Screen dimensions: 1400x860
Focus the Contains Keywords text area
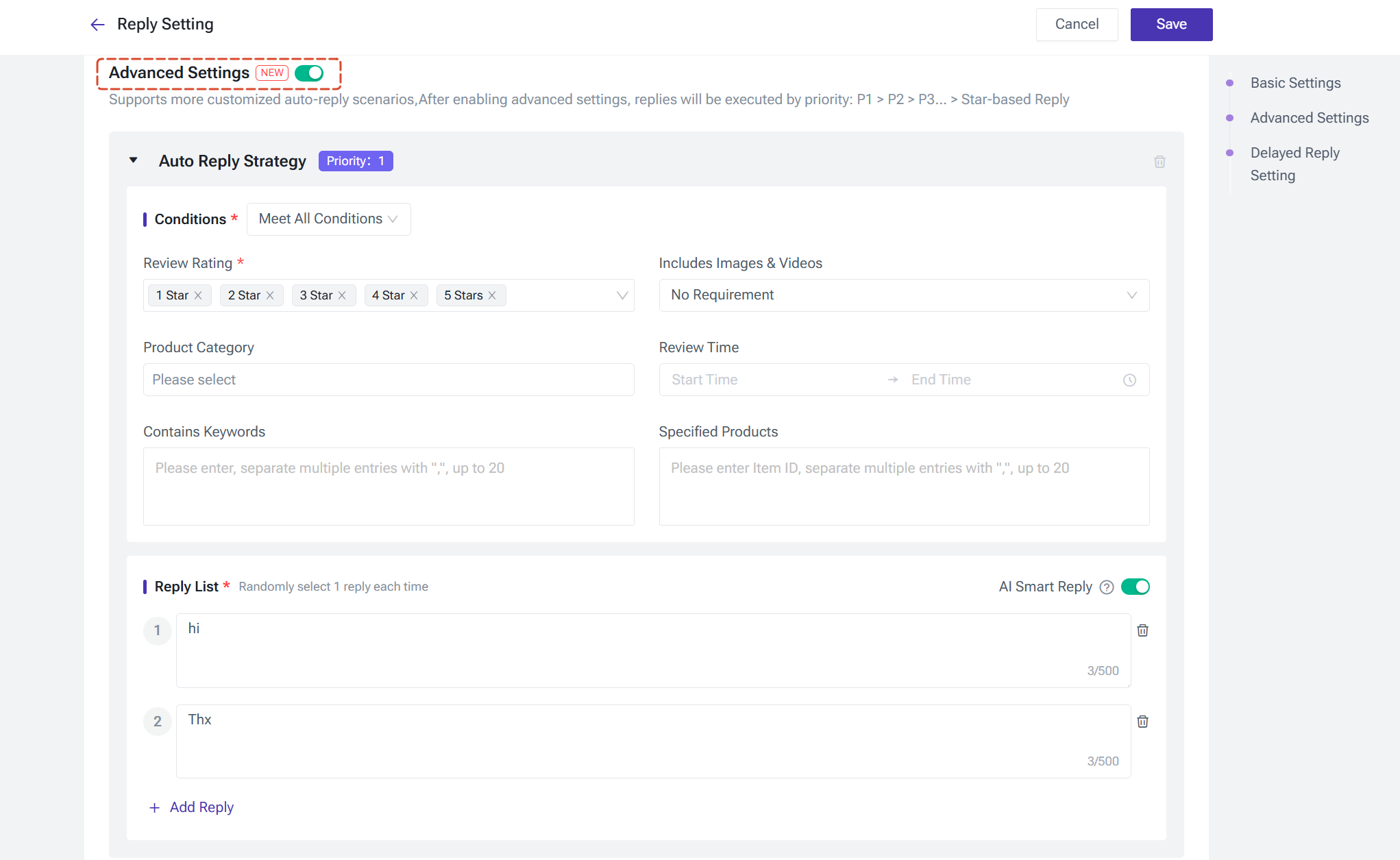pos(389,487)
